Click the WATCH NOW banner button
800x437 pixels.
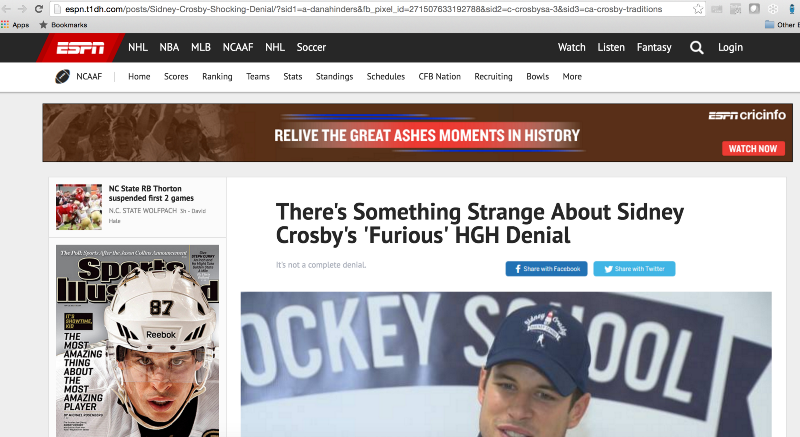click(753, 148)
